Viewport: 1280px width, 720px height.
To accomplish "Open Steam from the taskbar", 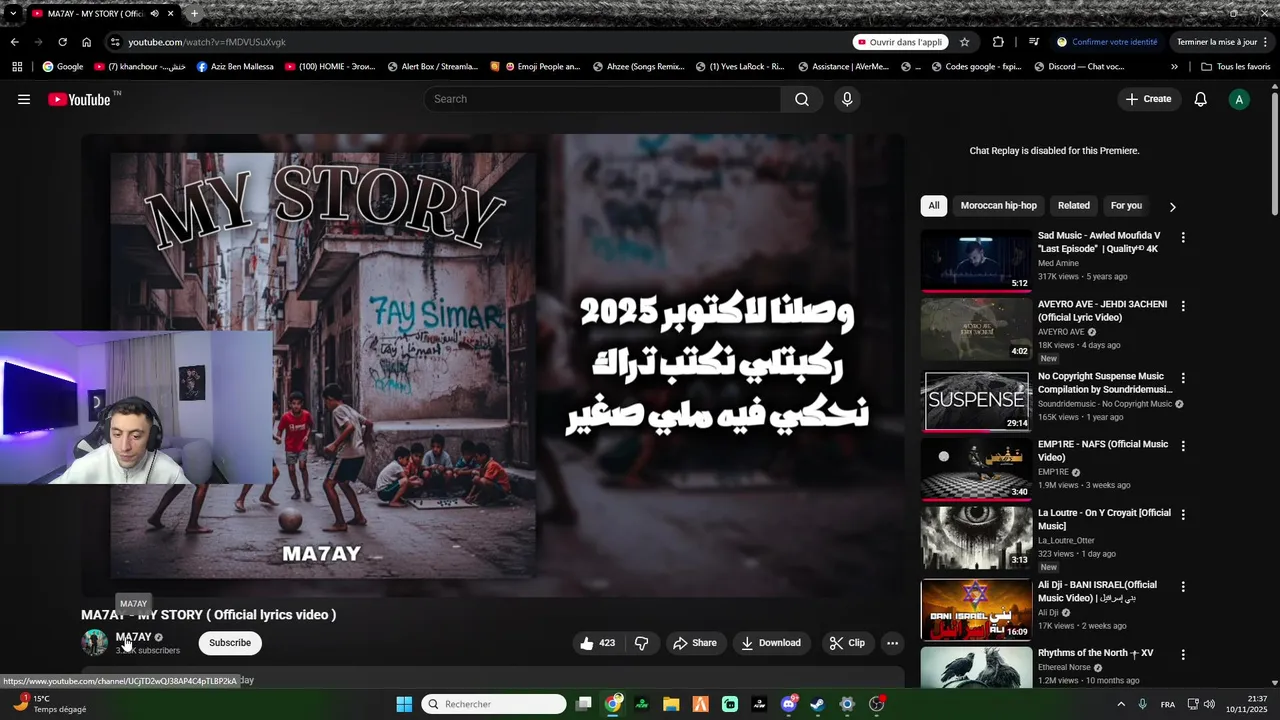I will (x=817, y=704).
